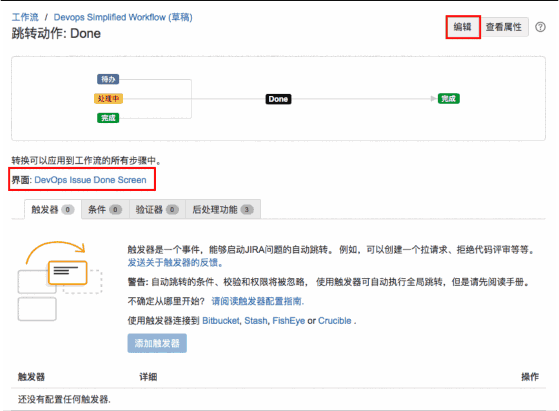This screenshot has width=559, height=411.
Task: Click the black Done transition label
Action: (x=278, y=99)
